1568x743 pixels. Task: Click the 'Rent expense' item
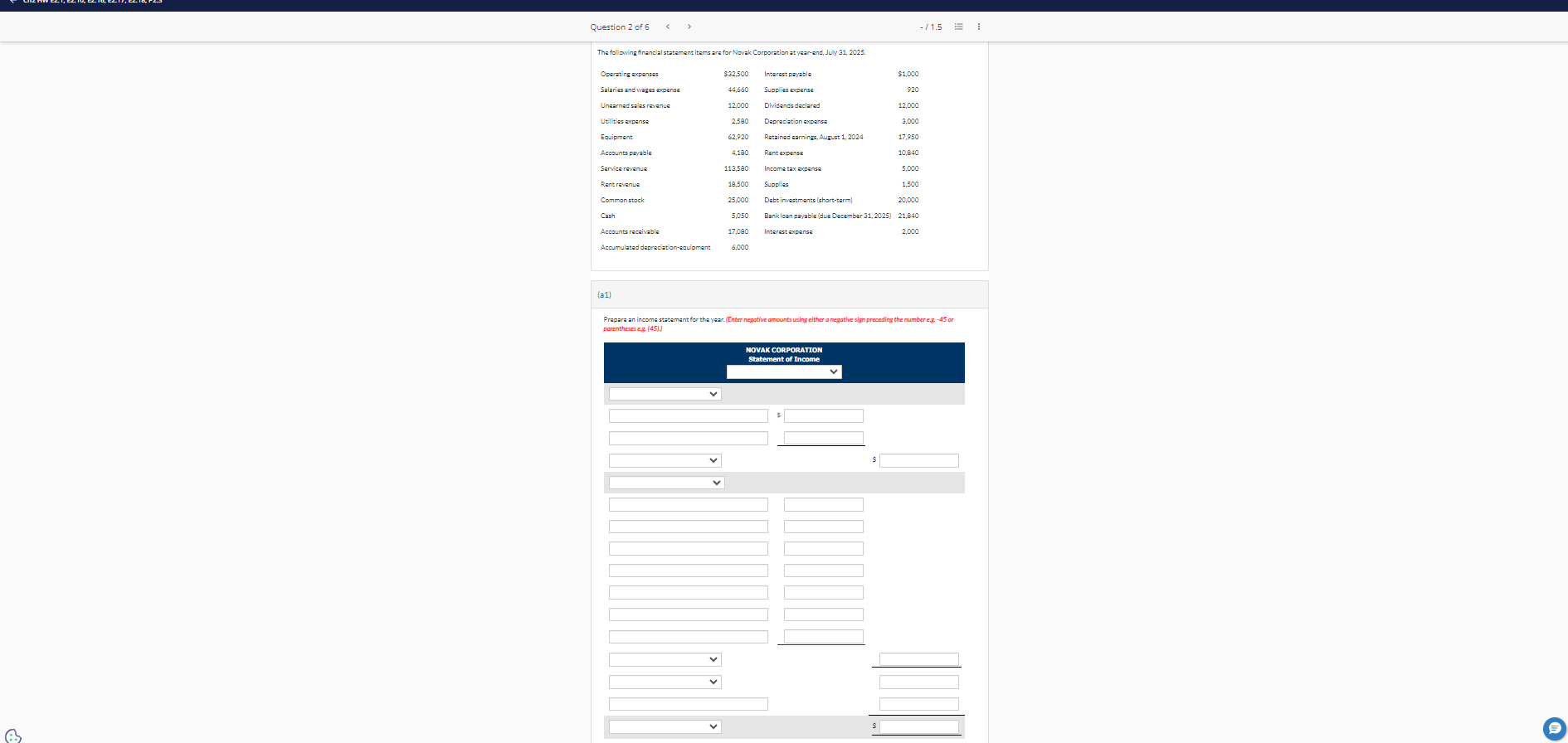(x=784, y=153)
